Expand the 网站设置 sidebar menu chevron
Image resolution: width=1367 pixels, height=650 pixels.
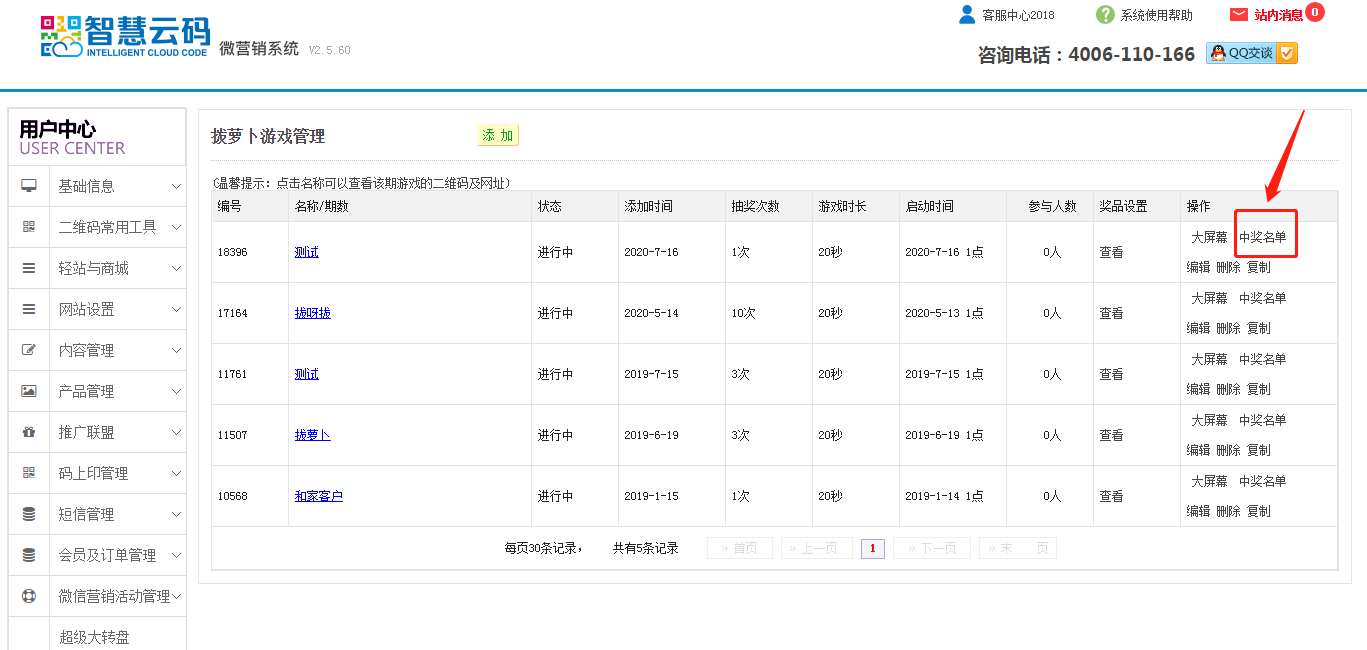(x=176, y=310)
